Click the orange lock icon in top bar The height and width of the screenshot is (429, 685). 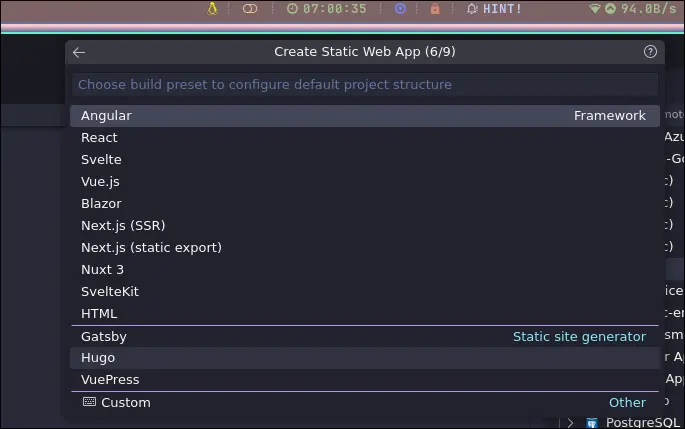[x=435, y=9]
